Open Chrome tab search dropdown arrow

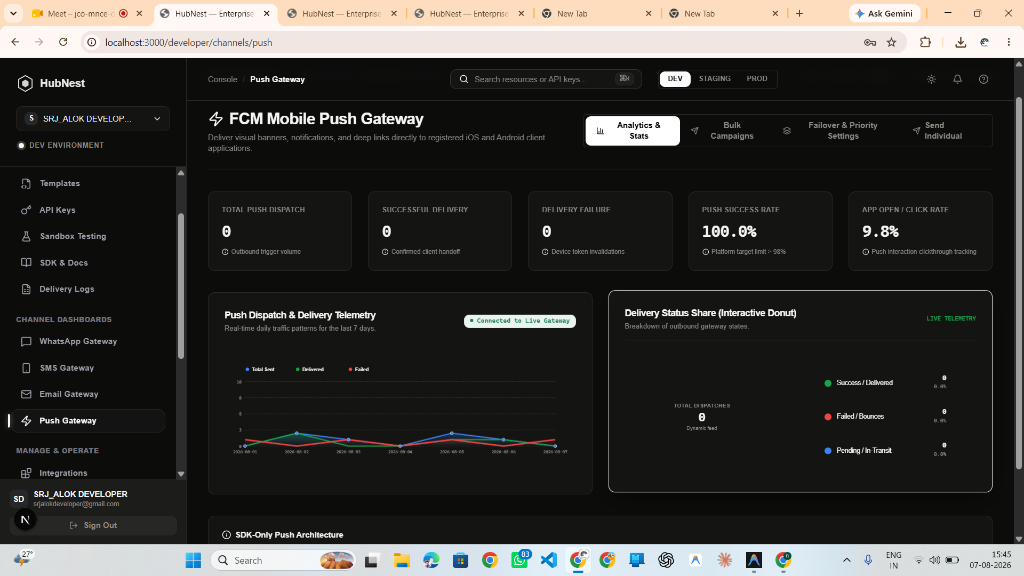click(x=13, y=13)
